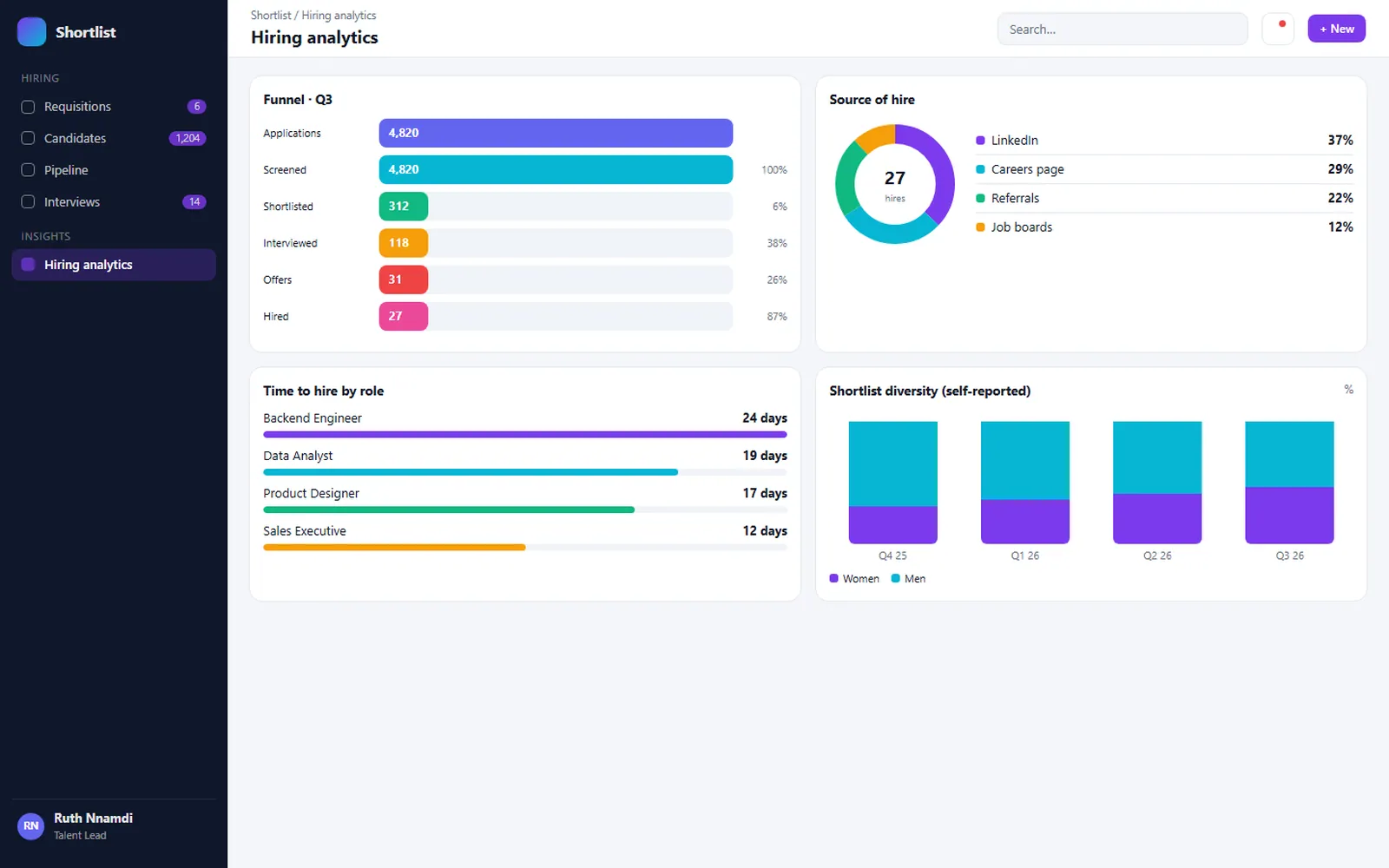Click the percent toggle in diversity card

pos(1348,390)
